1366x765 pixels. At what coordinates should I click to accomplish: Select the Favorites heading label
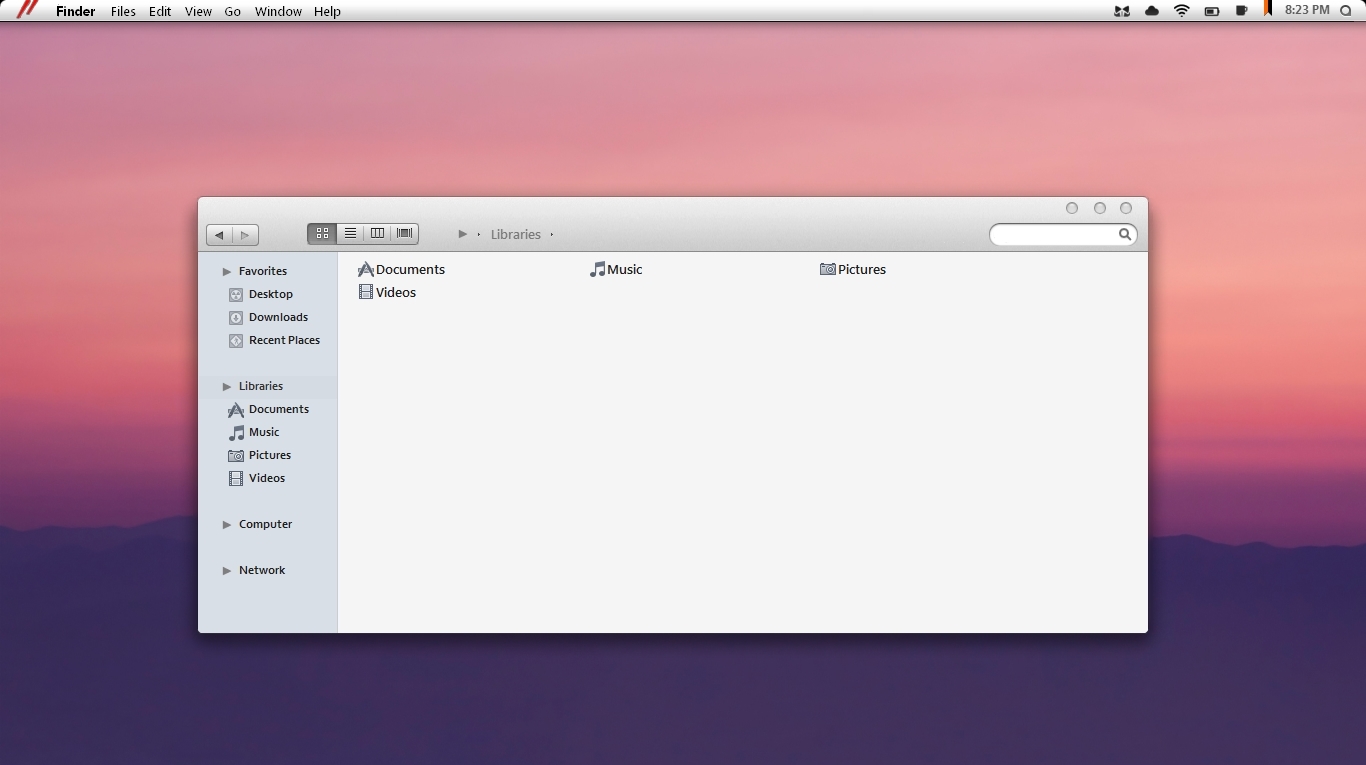(x=263, y=271)
